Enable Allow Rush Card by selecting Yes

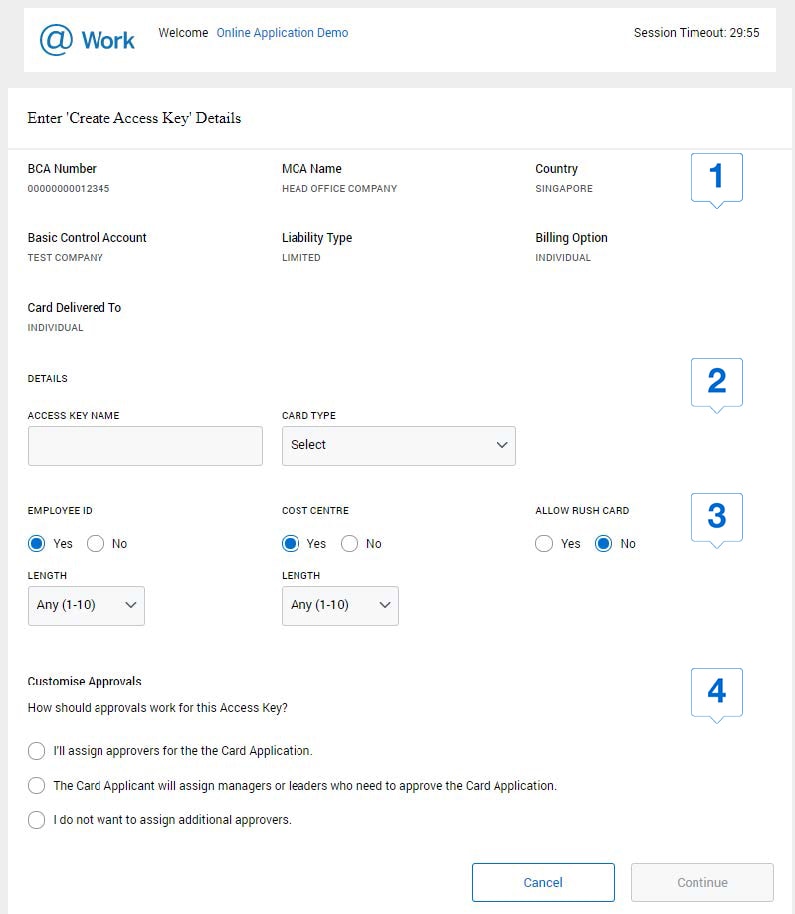pos(544,543)
